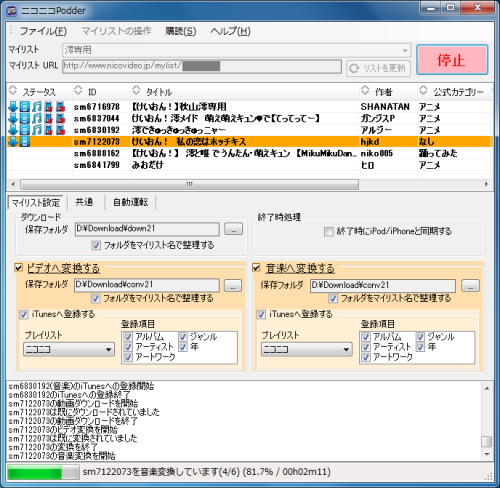Click music D:¥Download¥conv21 folder field
Screen dimensions: 500x488
383,286
